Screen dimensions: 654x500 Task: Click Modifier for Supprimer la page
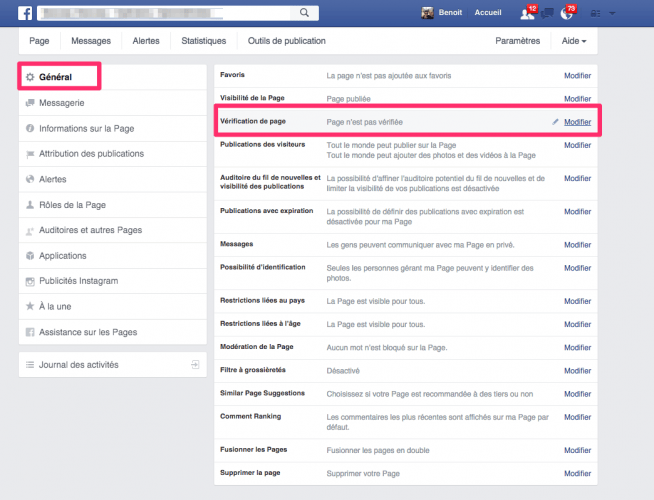click(x=577, y=473)
